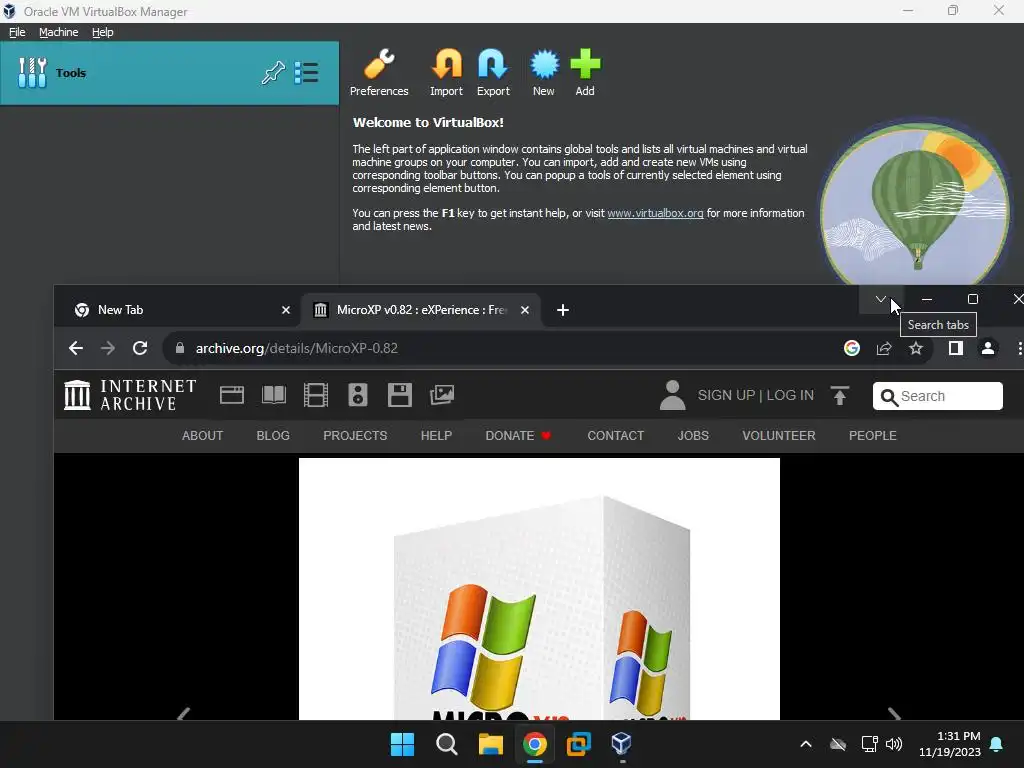Click the VirtualBox taskbar icon
1024x768 pixels.
[x=621, y=744]
